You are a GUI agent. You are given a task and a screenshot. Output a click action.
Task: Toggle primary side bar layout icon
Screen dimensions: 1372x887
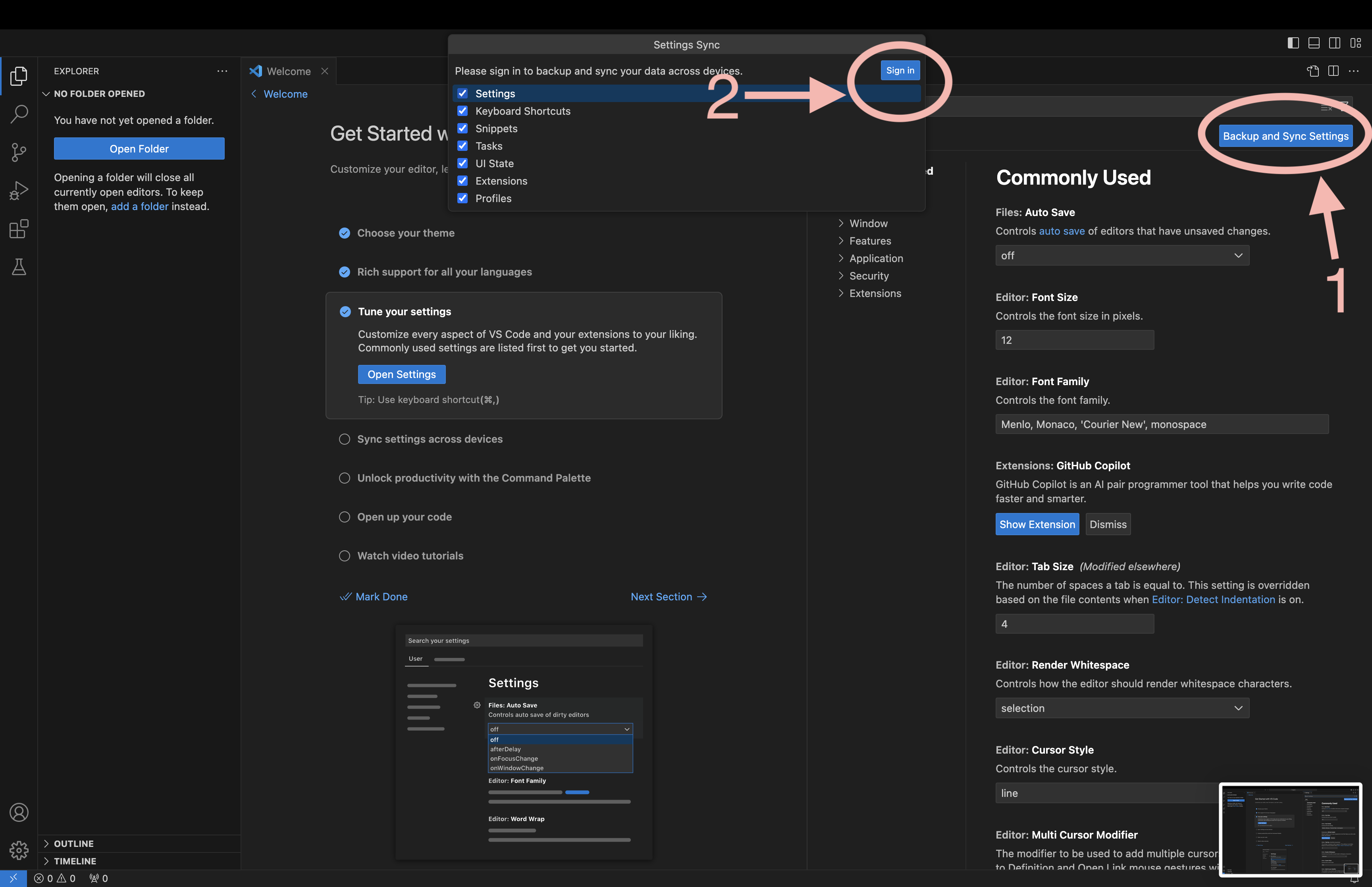click(x=1293, y=43)
